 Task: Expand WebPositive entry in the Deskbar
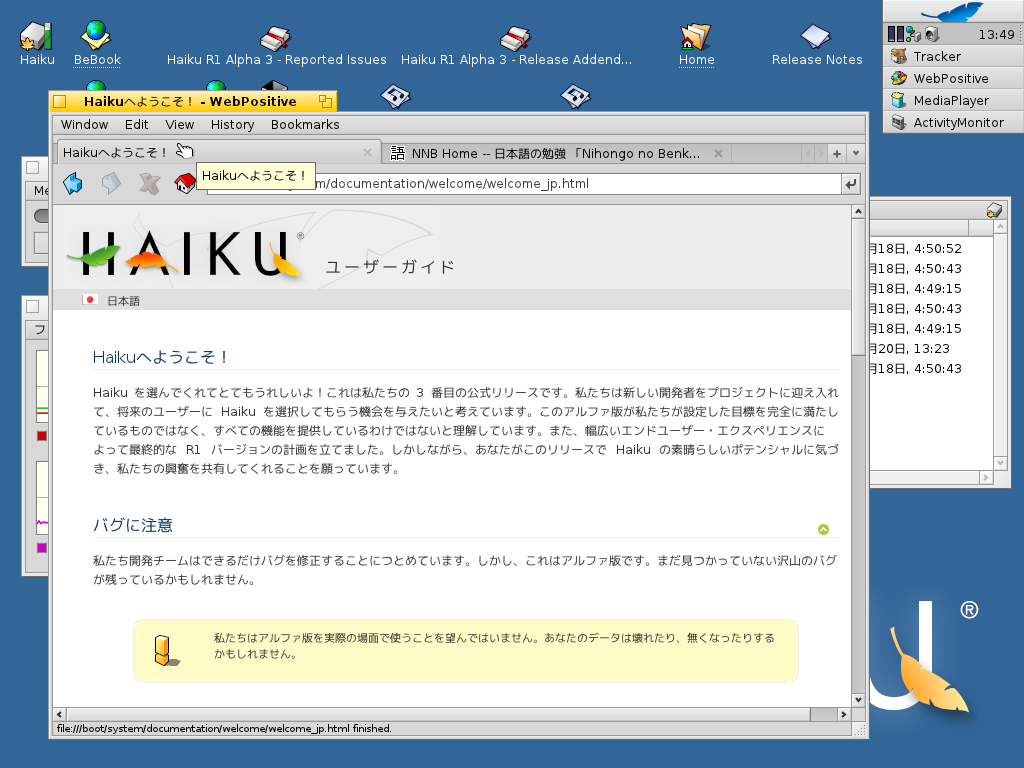948,78
